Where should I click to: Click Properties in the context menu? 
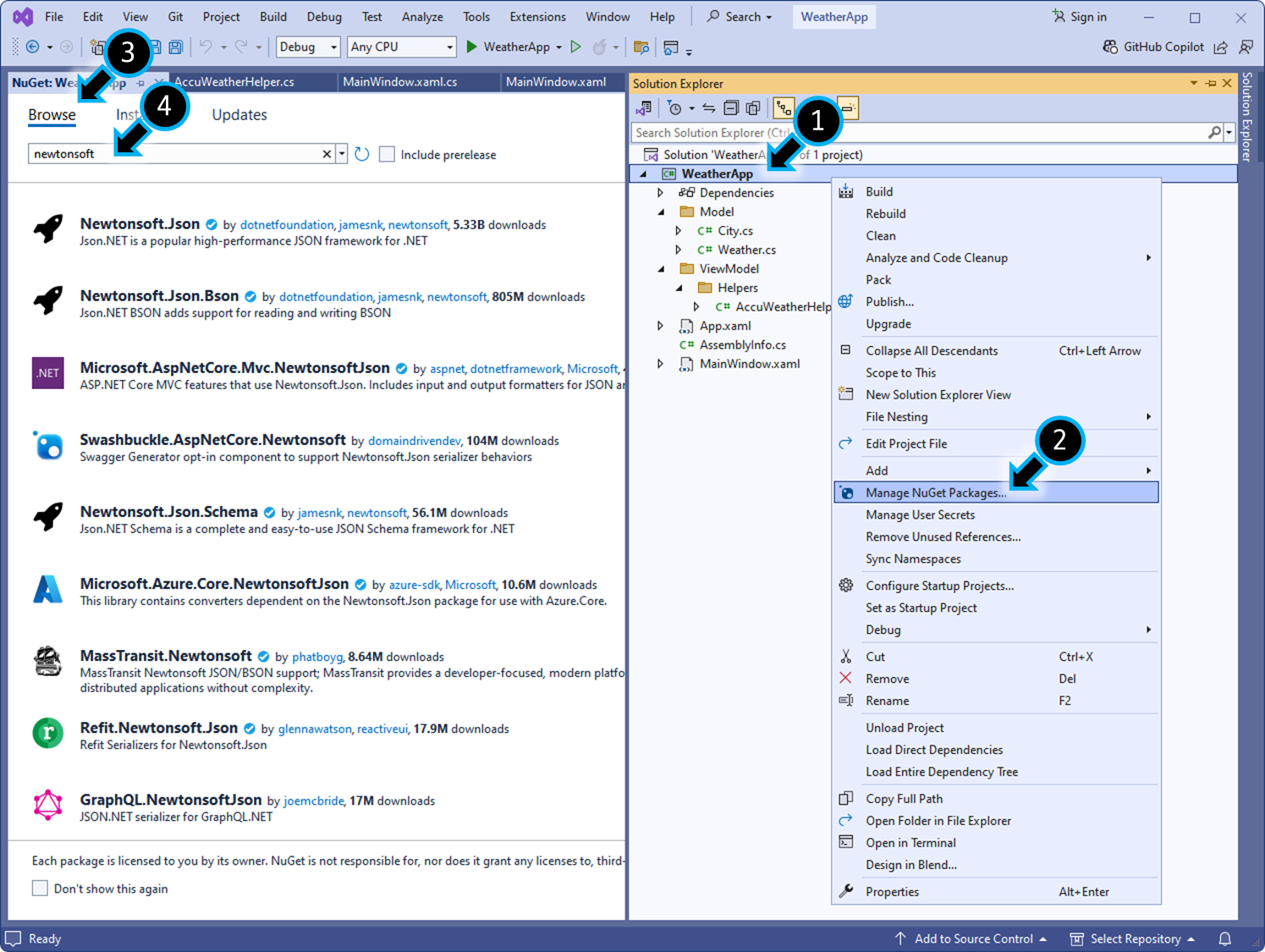coord(996,892)
